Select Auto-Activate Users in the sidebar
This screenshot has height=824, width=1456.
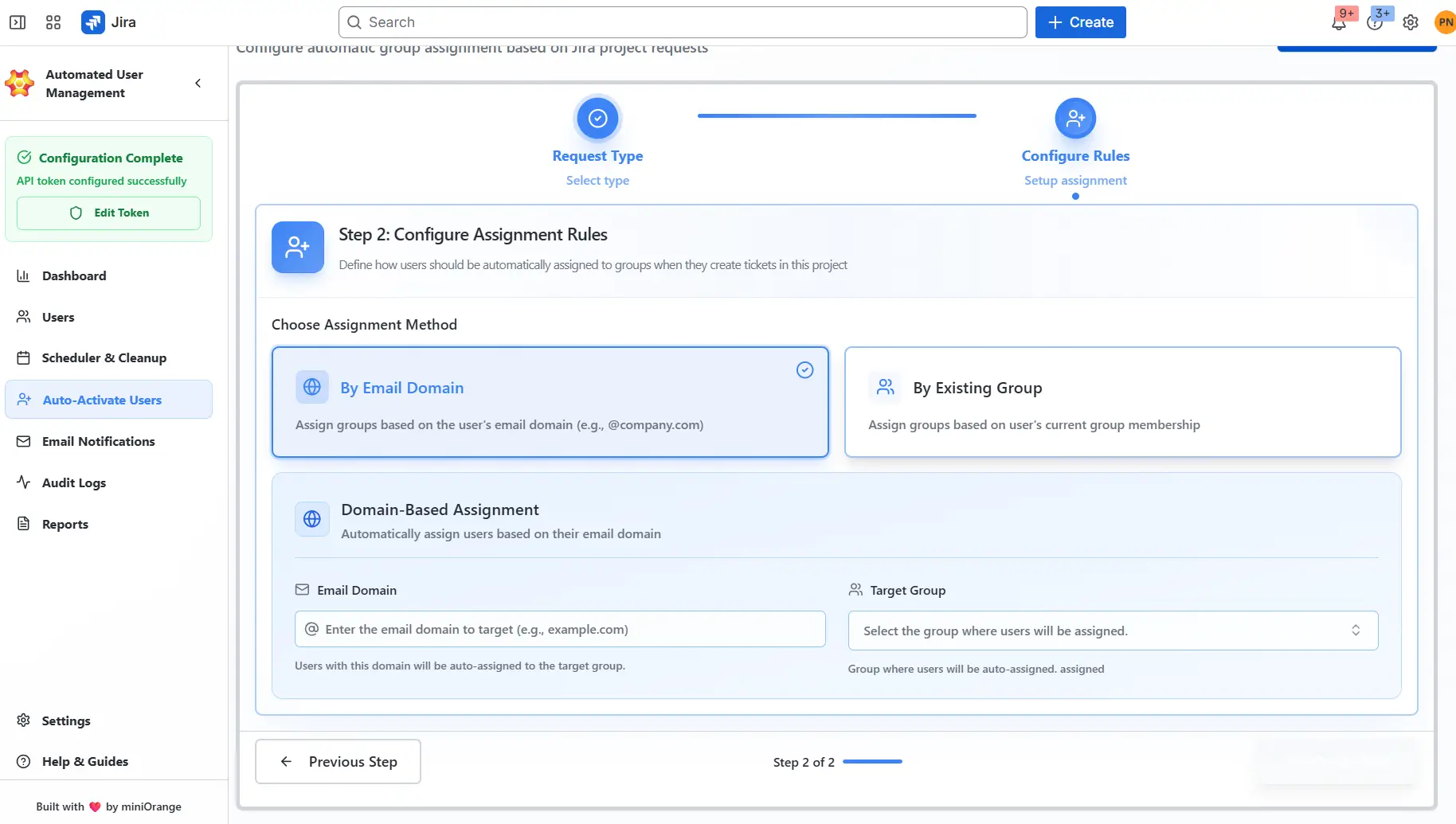coord(108,400)
